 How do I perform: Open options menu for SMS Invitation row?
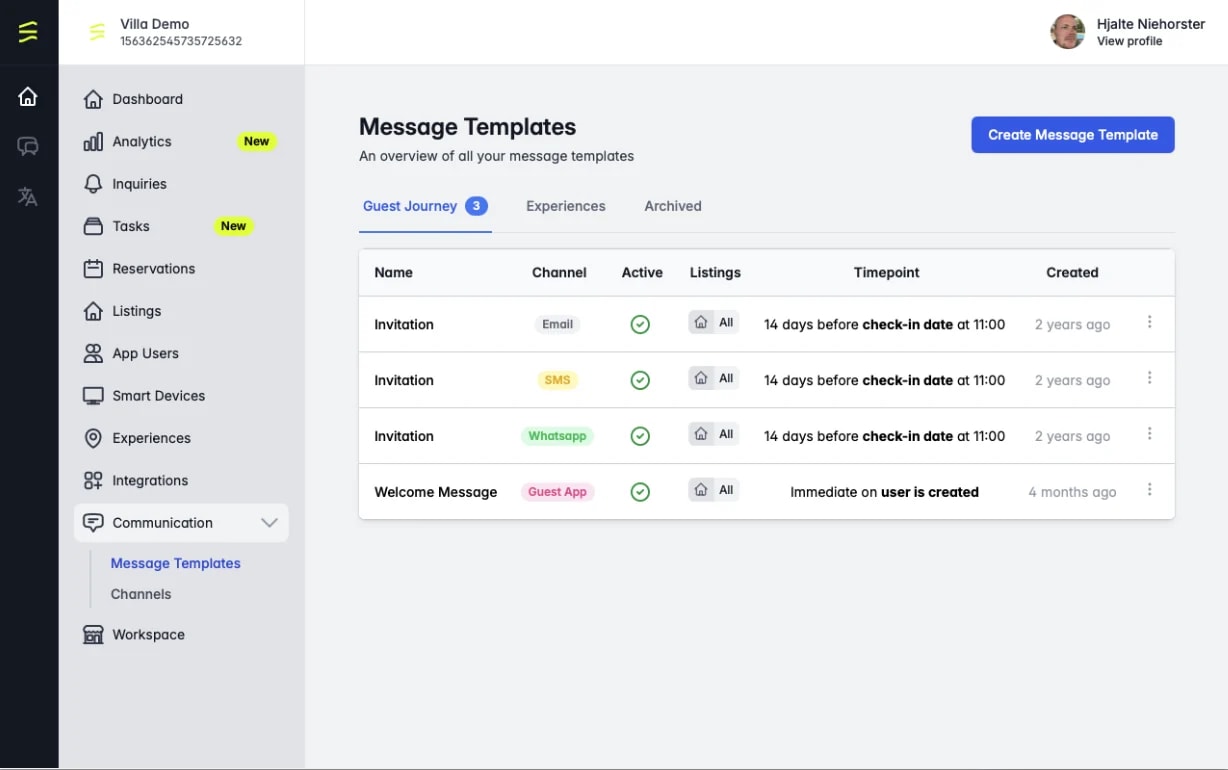point(1149,378)
